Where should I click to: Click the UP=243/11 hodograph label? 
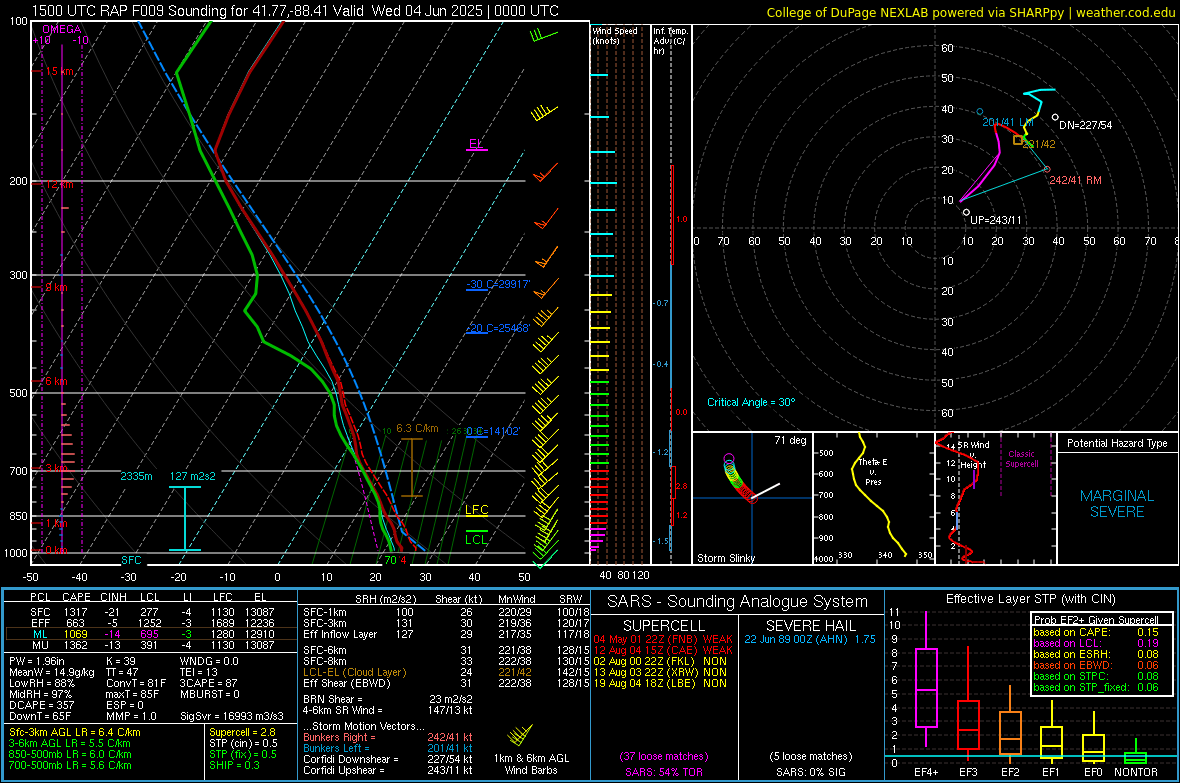tap(996, 220)
